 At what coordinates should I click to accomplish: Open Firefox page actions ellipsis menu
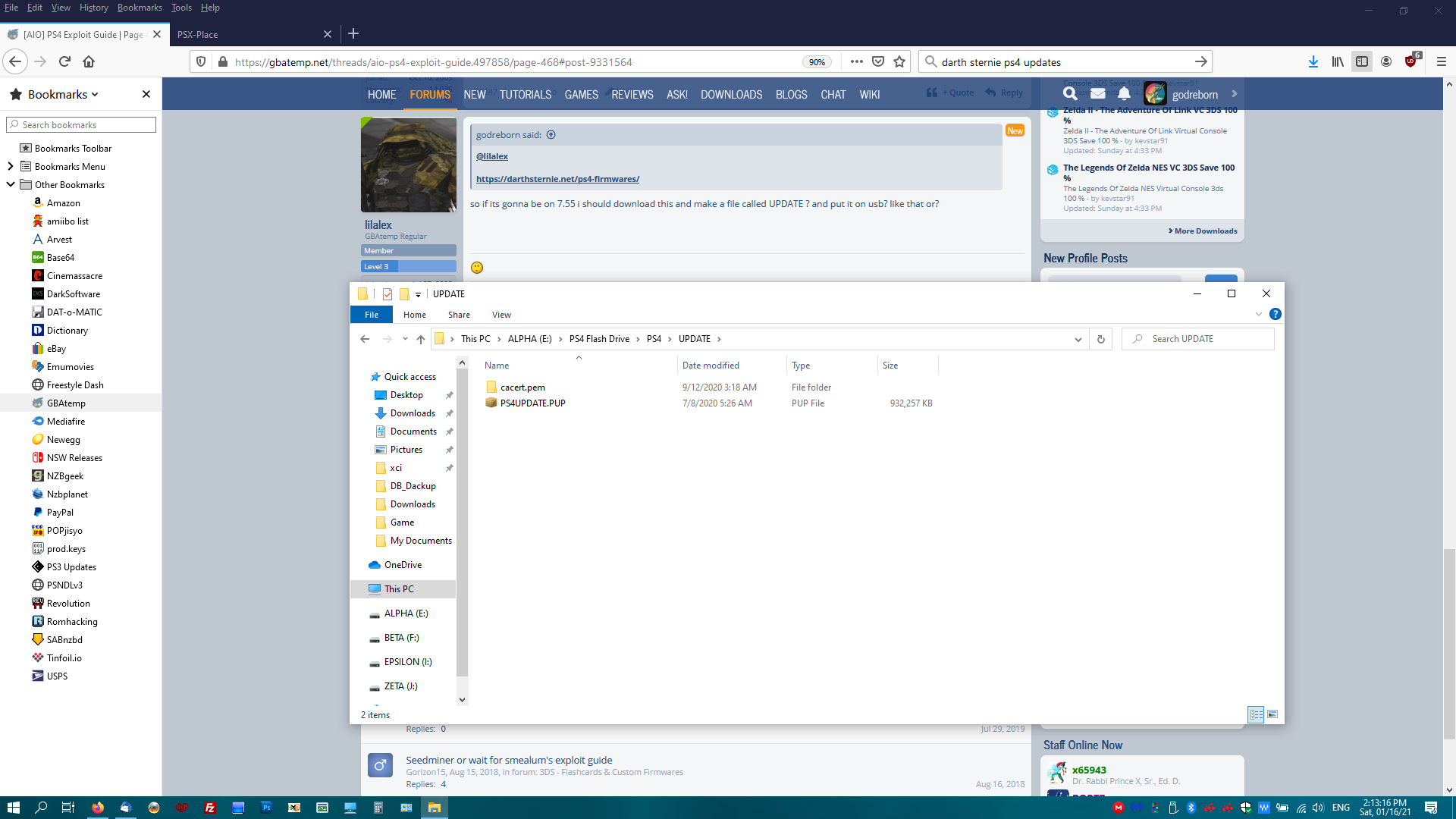[857, 62]
